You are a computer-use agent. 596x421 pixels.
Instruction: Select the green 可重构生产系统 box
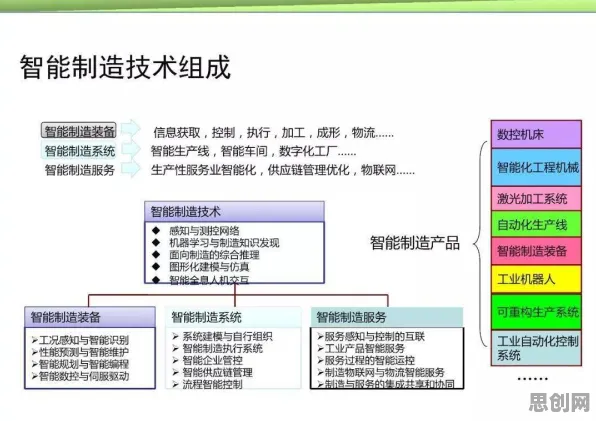[536, 312]
